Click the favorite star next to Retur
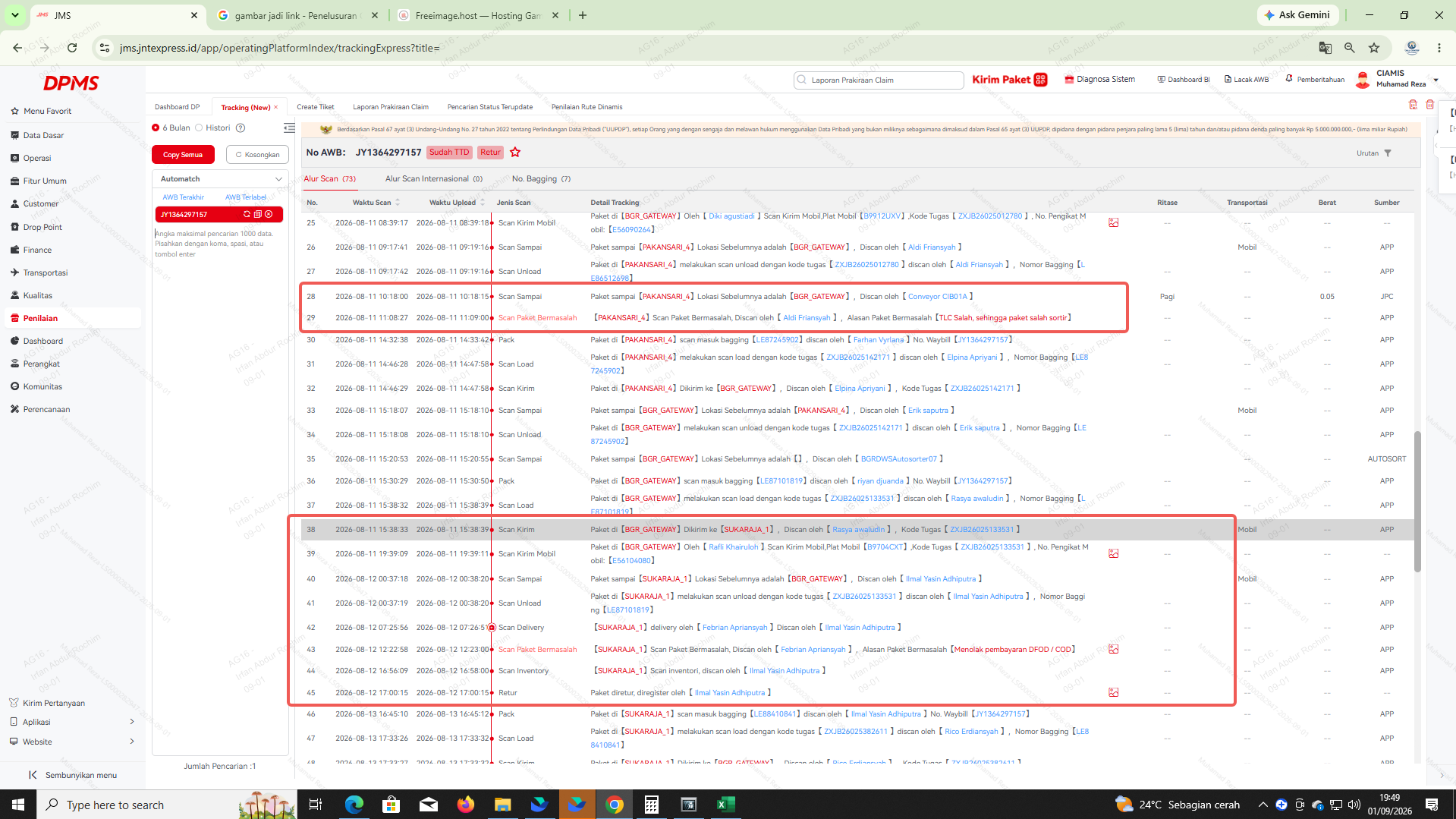The width and height of the screenshot is (1456, 819). point(515,153)
